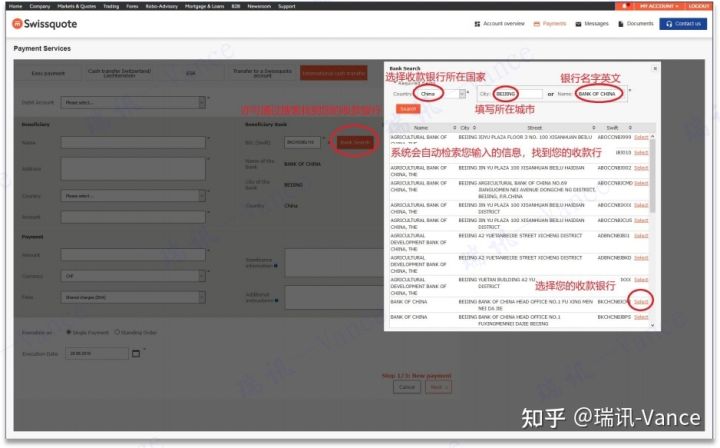The width and height of the screenshot is (720, 448).
Task: Click the beneficiary Account input field
Action: (133, 217)
